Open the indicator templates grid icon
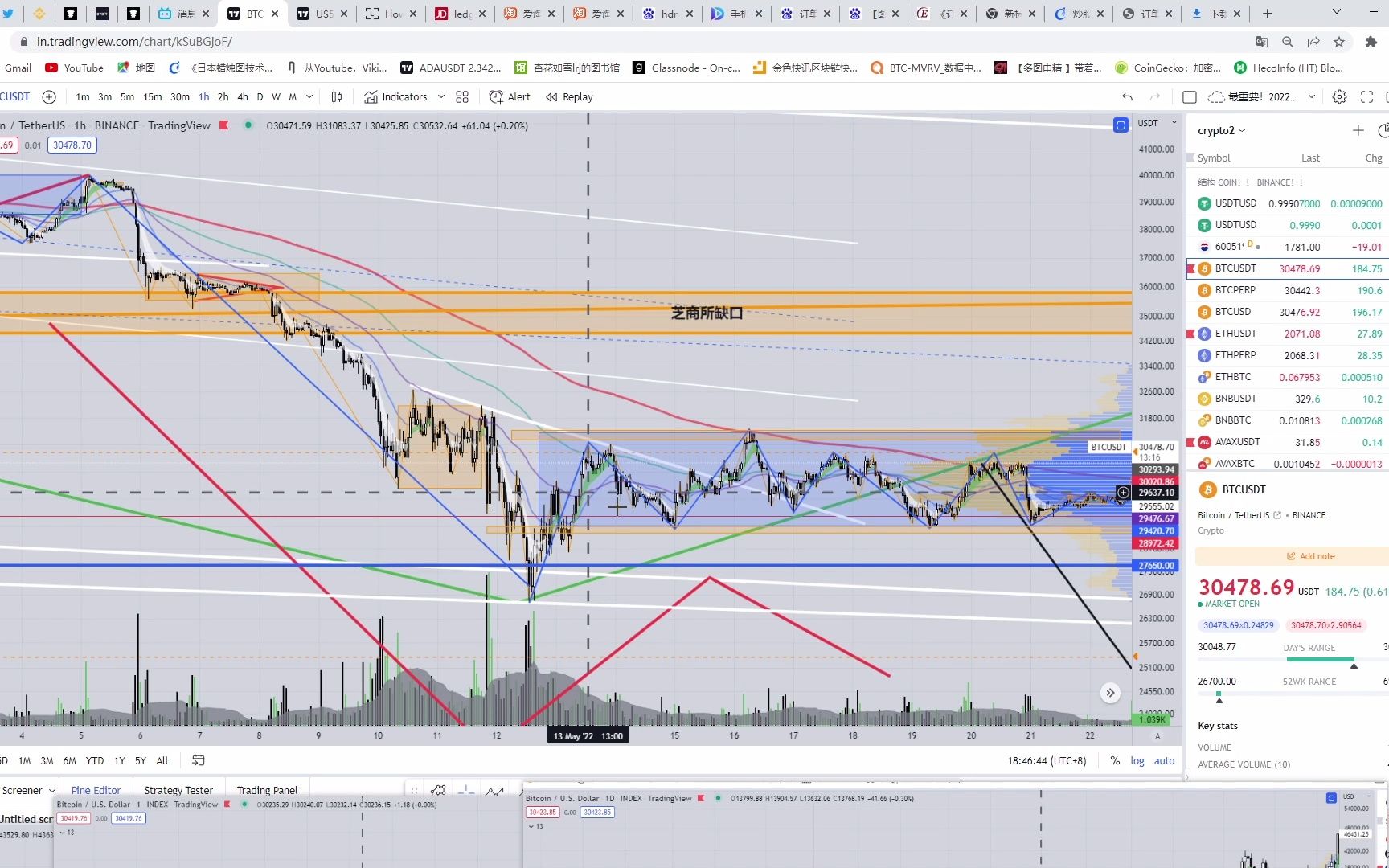The image size is (1389, 868). click(x=462, y=97)
